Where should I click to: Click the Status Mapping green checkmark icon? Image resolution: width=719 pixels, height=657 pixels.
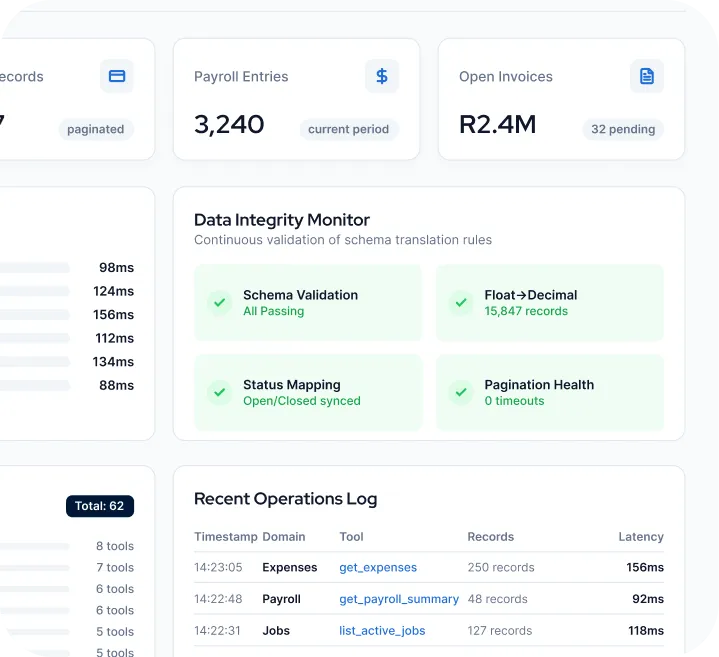click(x=220, y=392)
